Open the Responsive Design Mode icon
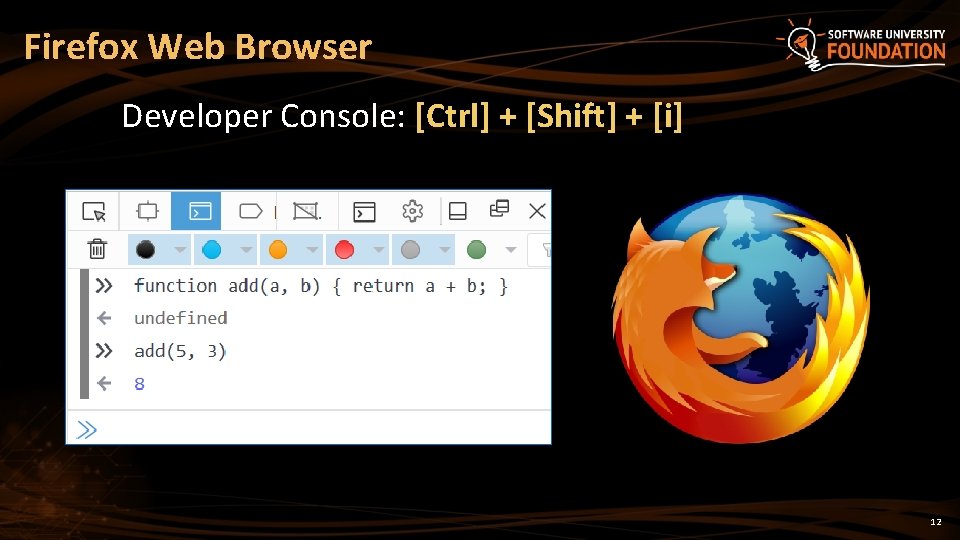This screenshot has height=540, width=960. [306, 211]
